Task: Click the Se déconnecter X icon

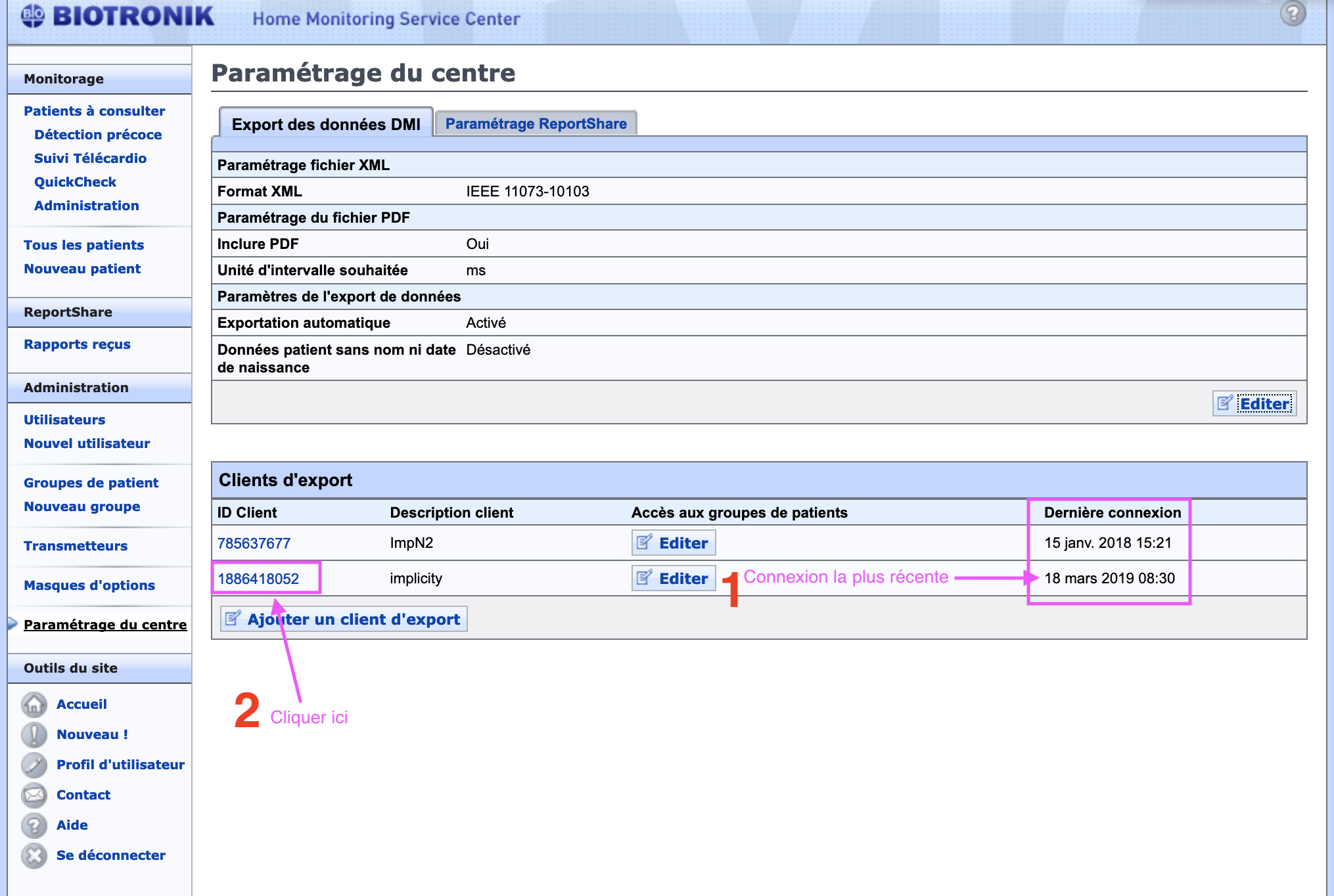Action: [x=34, y=855]
